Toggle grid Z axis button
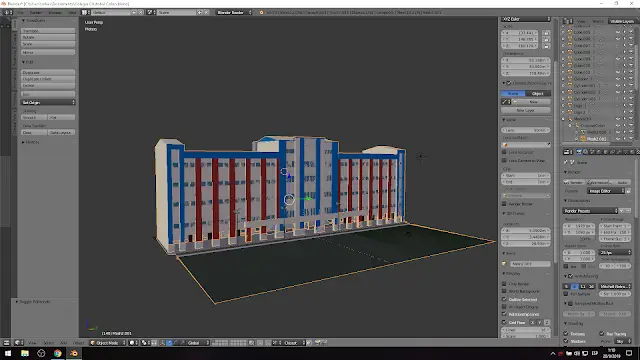The width and height of the screenshot is (640, 360). [547, 322]
